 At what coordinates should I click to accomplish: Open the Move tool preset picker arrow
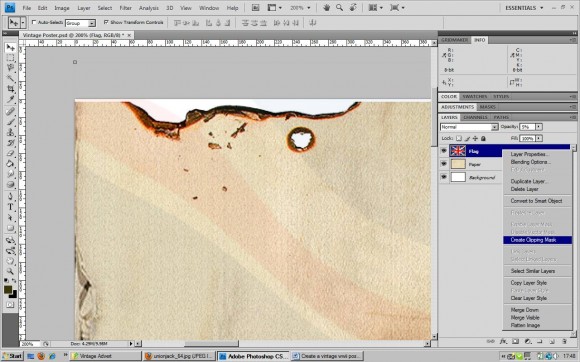pos(23,23)
